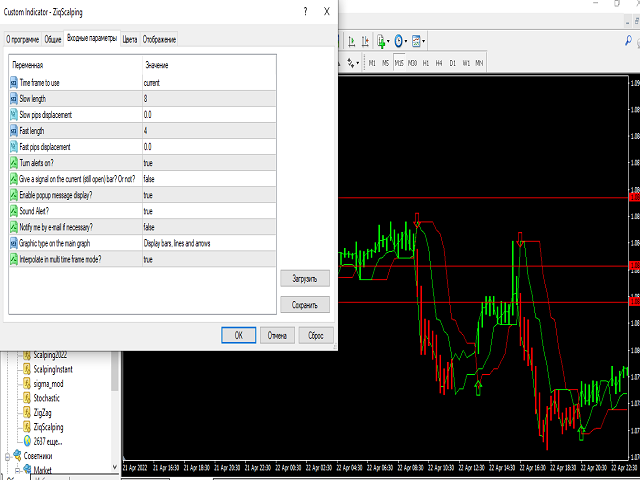Click the search magnifier icon
The image size is (640, 480).
[629, 40]
